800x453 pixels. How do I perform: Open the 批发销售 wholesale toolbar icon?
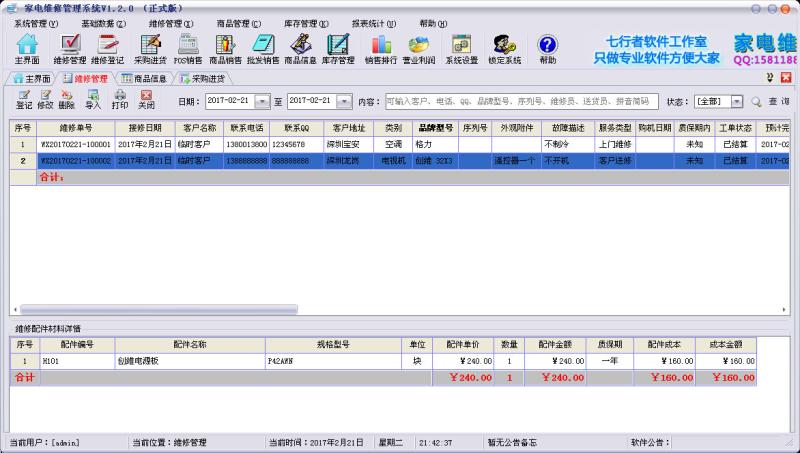(263, 49)
